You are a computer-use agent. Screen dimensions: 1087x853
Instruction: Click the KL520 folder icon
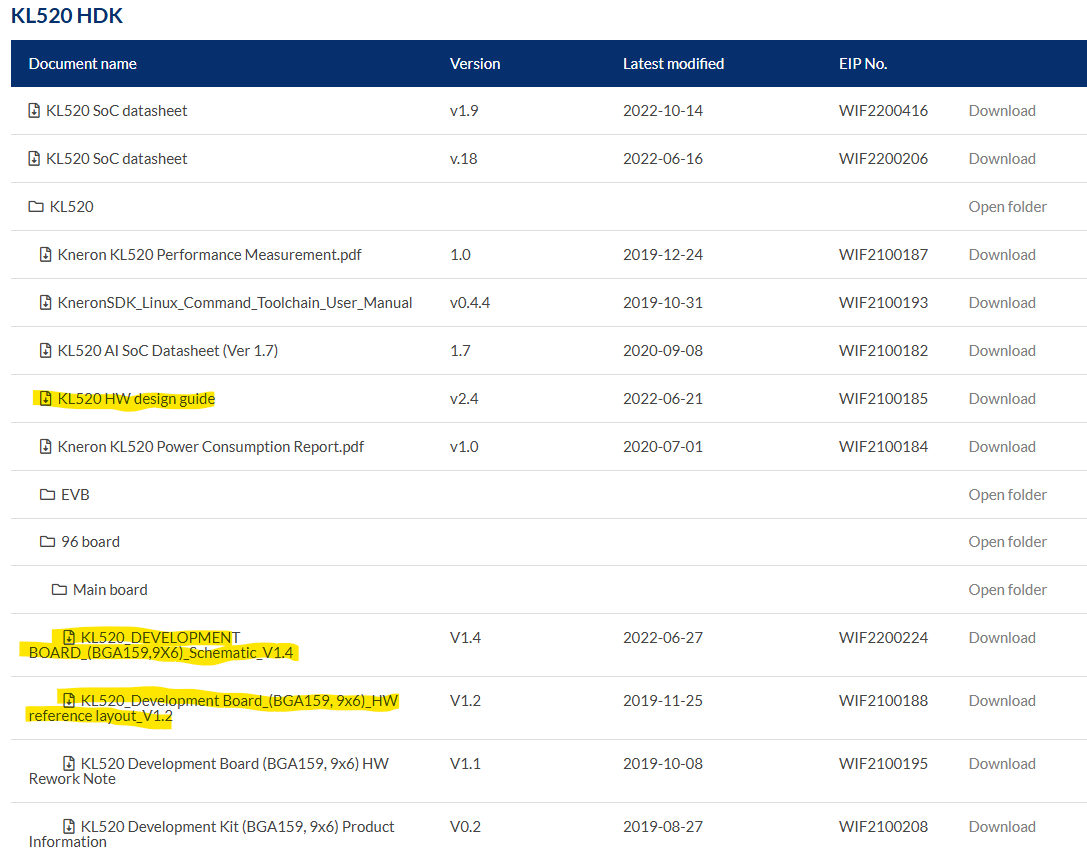click(x=36, y=207)
